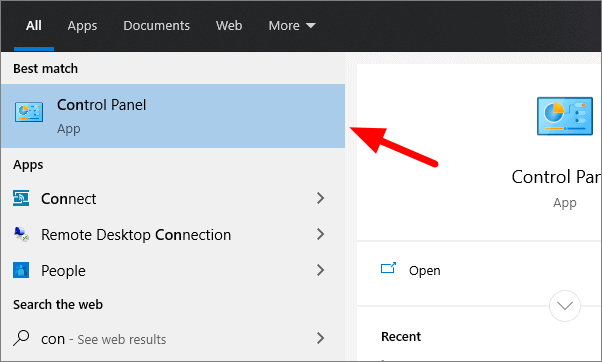This screenshot has width=602, height=362.
Task: Select the Control Panel best match result
Action: tap(173, 116)
